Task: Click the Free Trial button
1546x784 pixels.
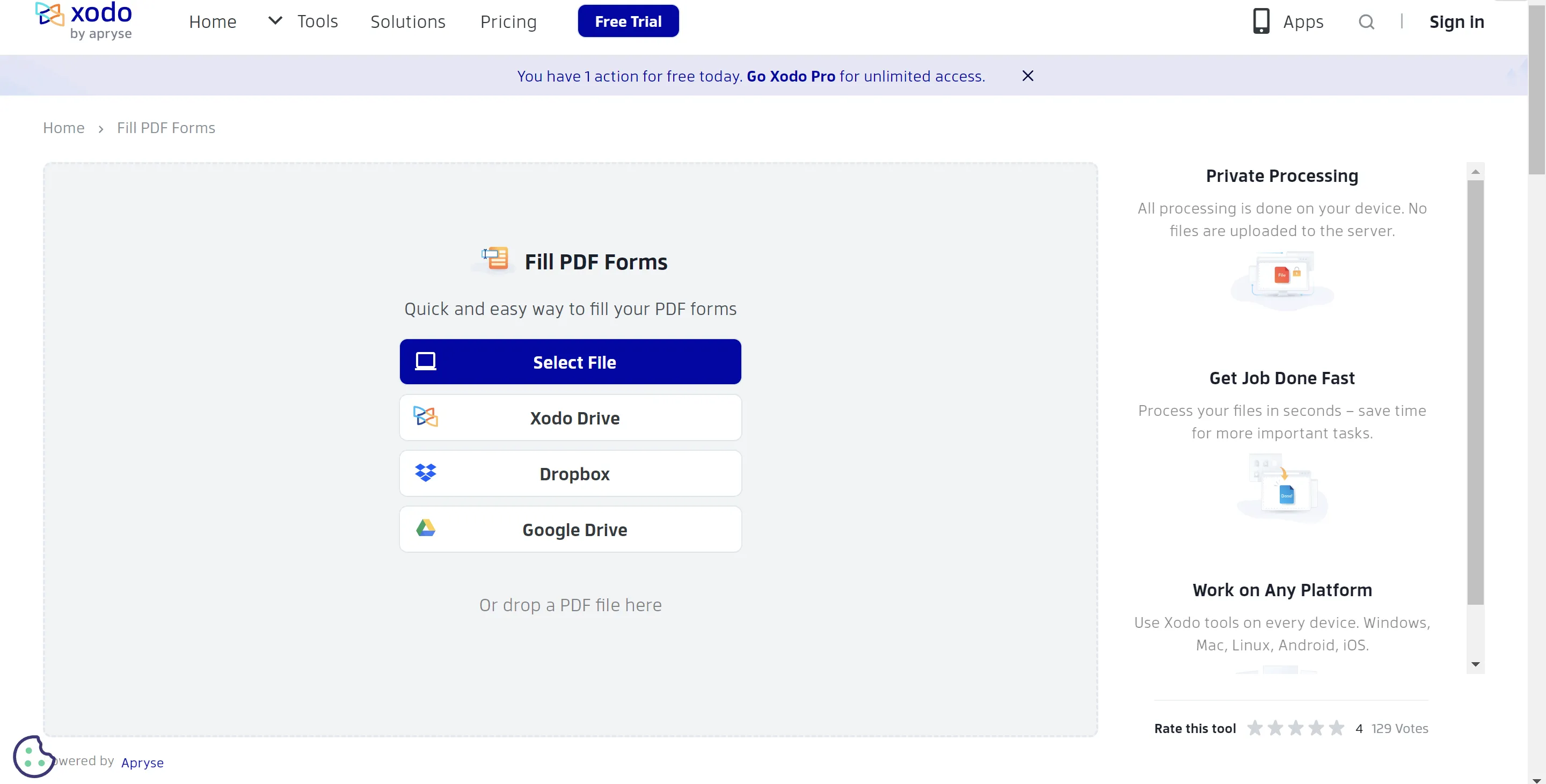Action: (628, 21)
